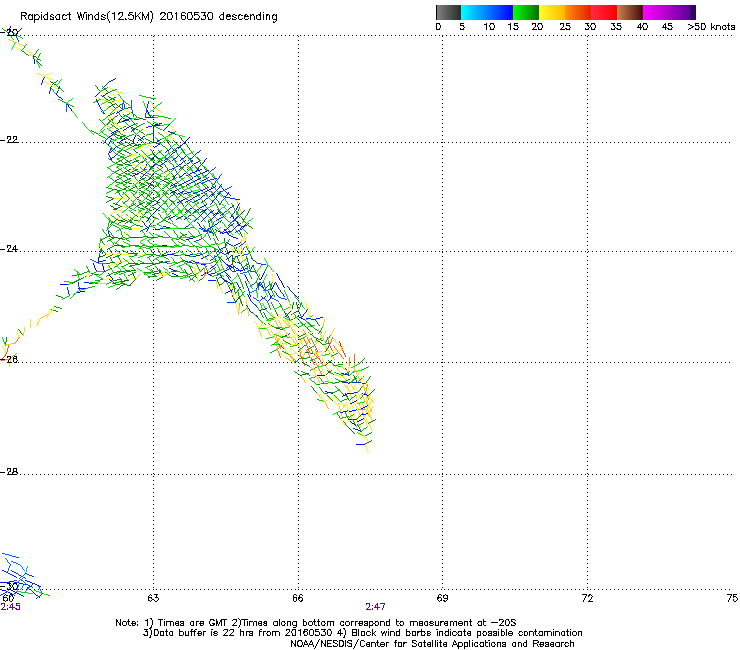Image resolution: width=740 pixels, height=650 pixels.
Task: Click the longitude label '72'
Action: click(587, 598)
